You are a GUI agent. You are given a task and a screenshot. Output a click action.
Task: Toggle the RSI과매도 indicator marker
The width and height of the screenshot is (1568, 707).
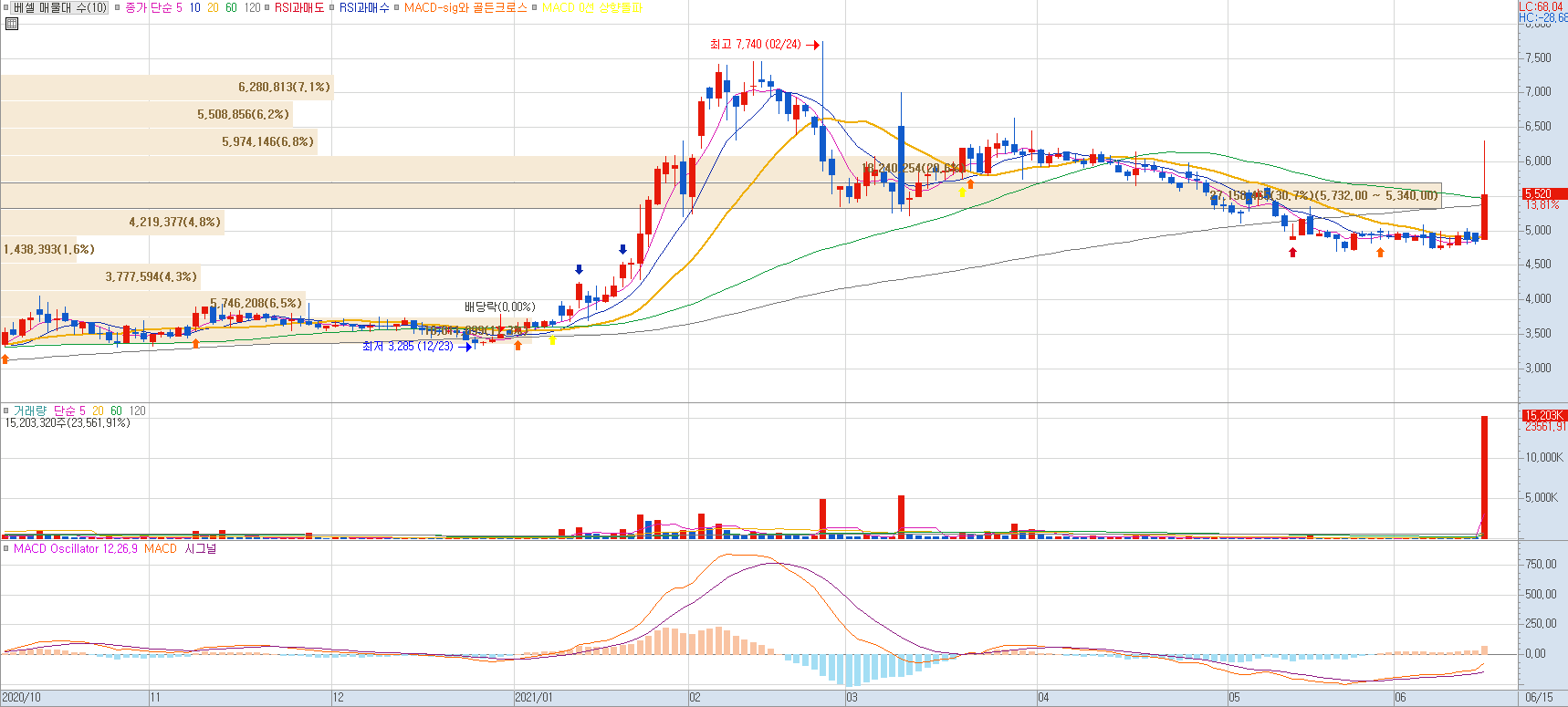pyautogui.click(x=267, y=8)
